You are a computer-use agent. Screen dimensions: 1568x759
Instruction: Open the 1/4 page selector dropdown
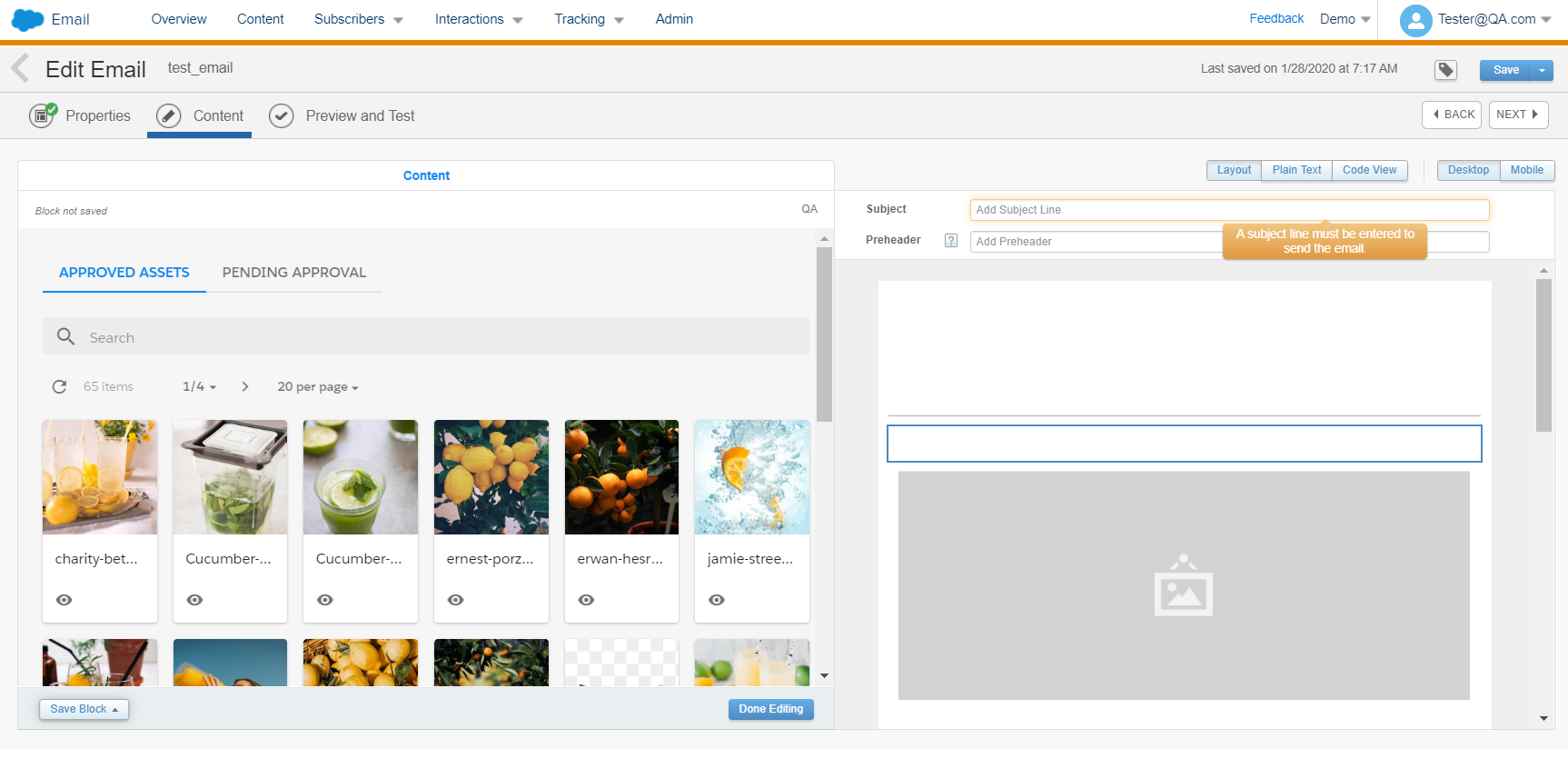(x=200, y=386)
